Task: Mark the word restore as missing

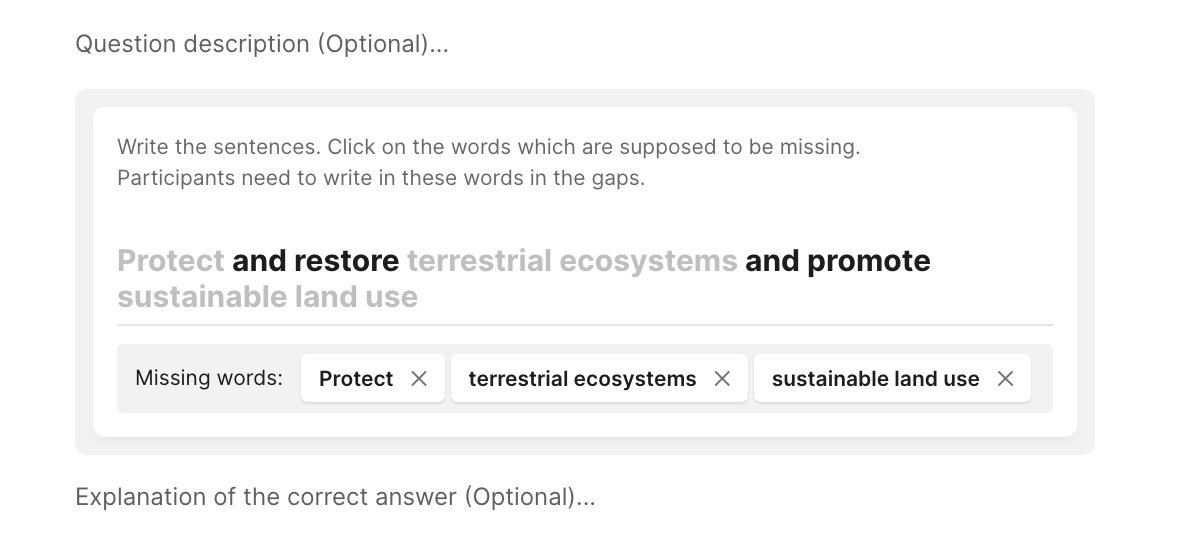Action: (346, 261)
